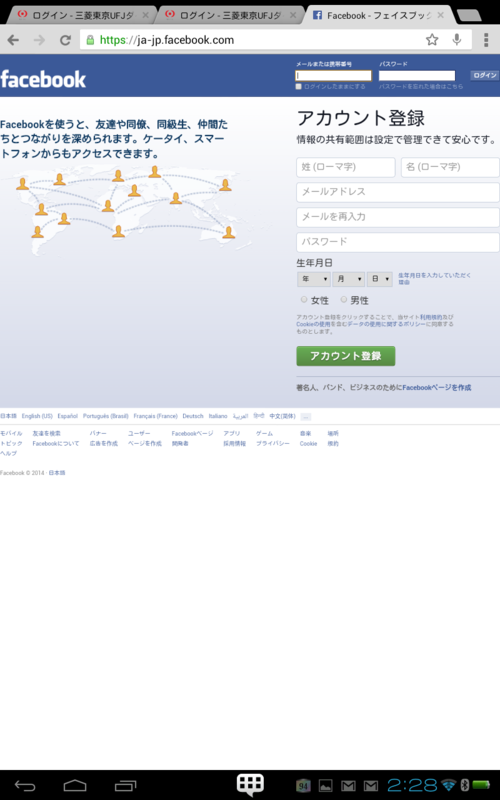500x800 pixels.
Task: Open the 広告を作成 footer link
Action: tap(104, 444)
